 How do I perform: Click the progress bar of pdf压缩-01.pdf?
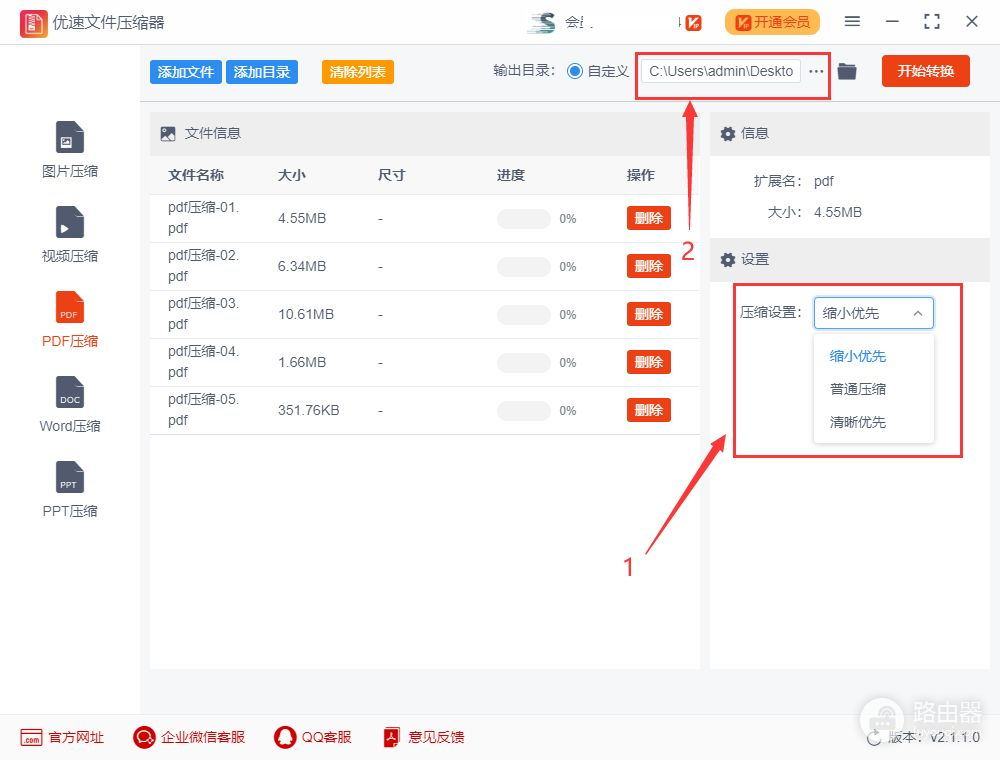524,219
